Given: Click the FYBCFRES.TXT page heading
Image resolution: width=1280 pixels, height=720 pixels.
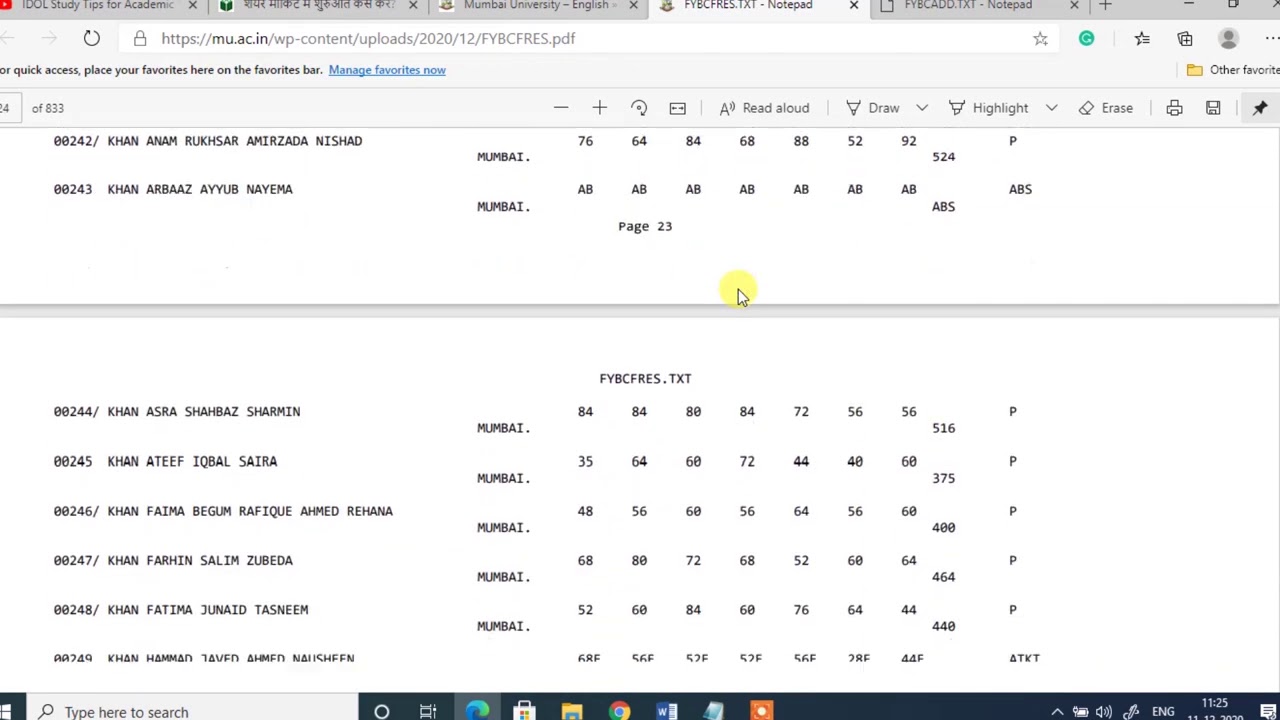Looking at the screenshot, I should pos(645,379).
